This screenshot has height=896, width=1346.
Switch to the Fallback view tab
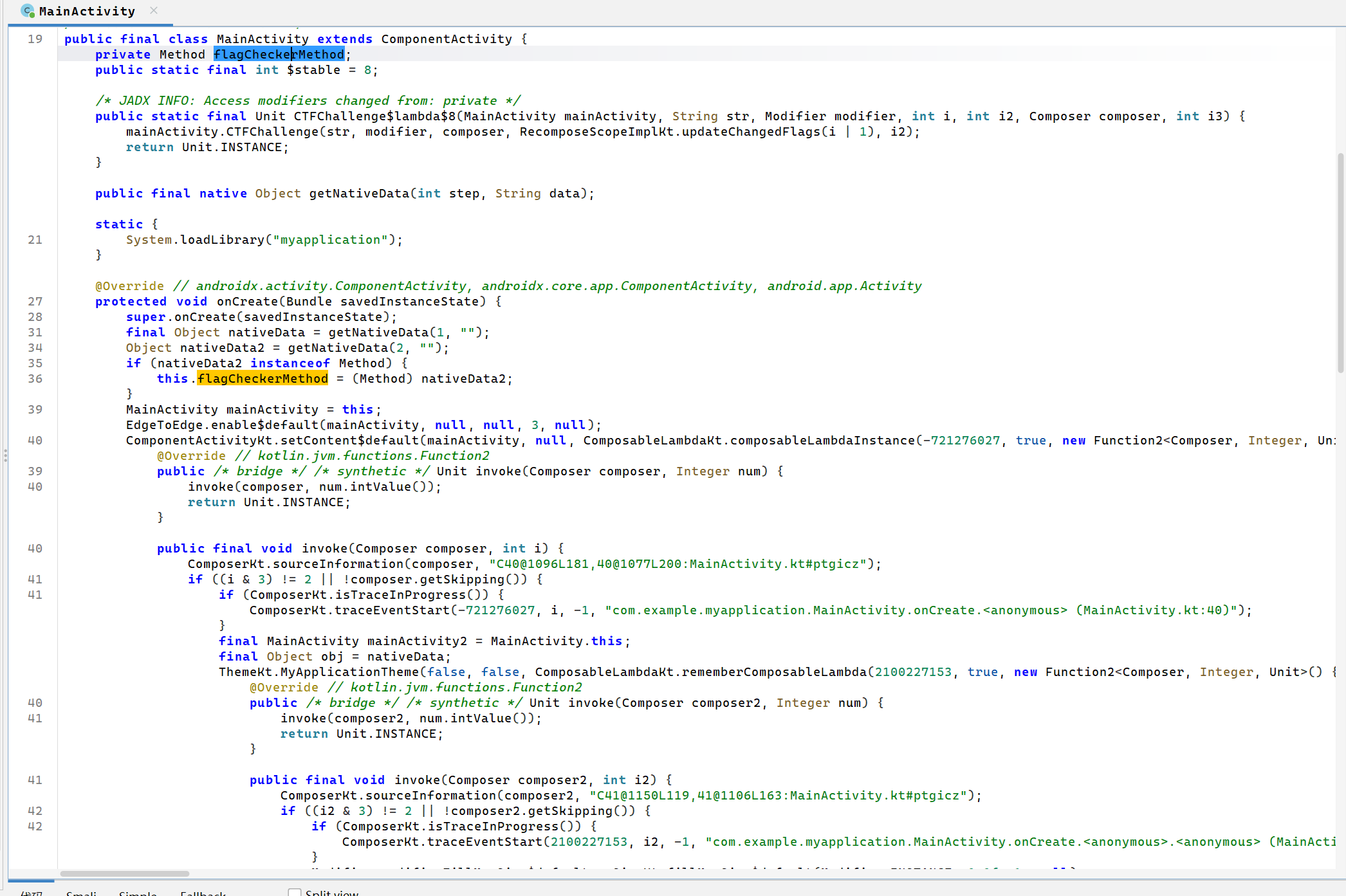point(203,893)
